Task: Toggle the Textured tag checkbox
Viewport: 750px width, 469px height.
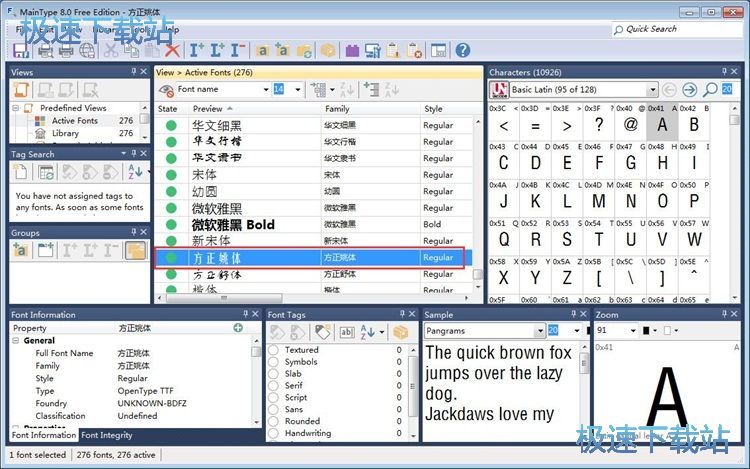Action: click(273, 350)
